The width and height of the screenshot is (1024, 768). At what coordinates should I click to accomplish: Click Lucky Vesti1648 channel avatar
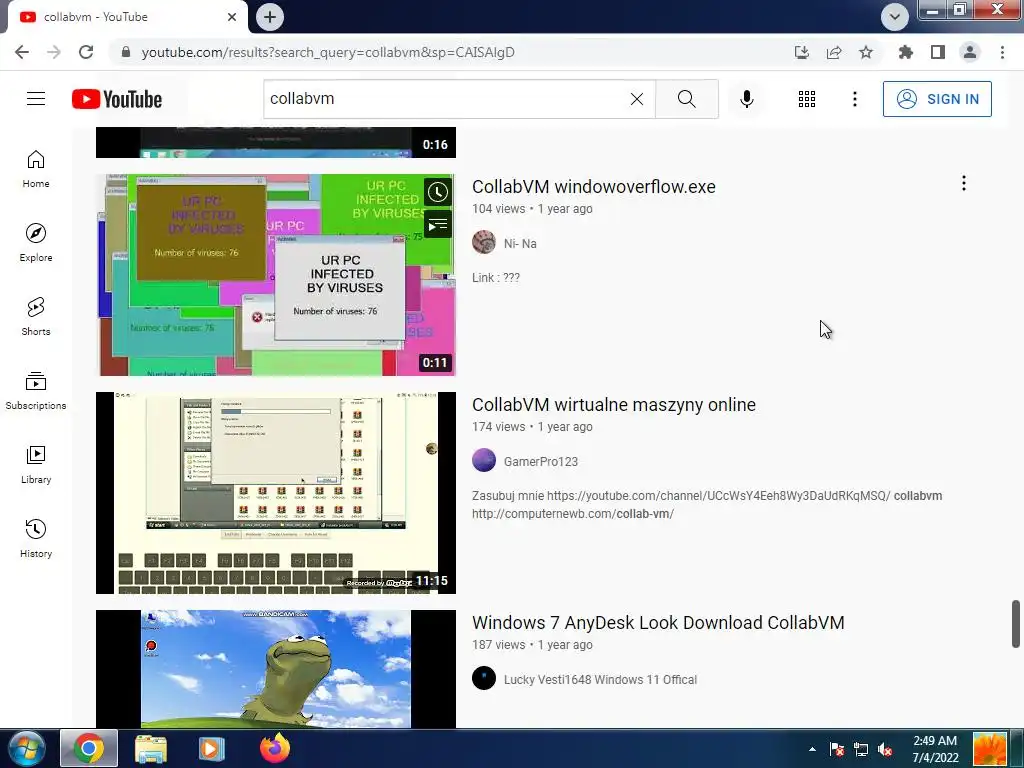pos(484,679)
